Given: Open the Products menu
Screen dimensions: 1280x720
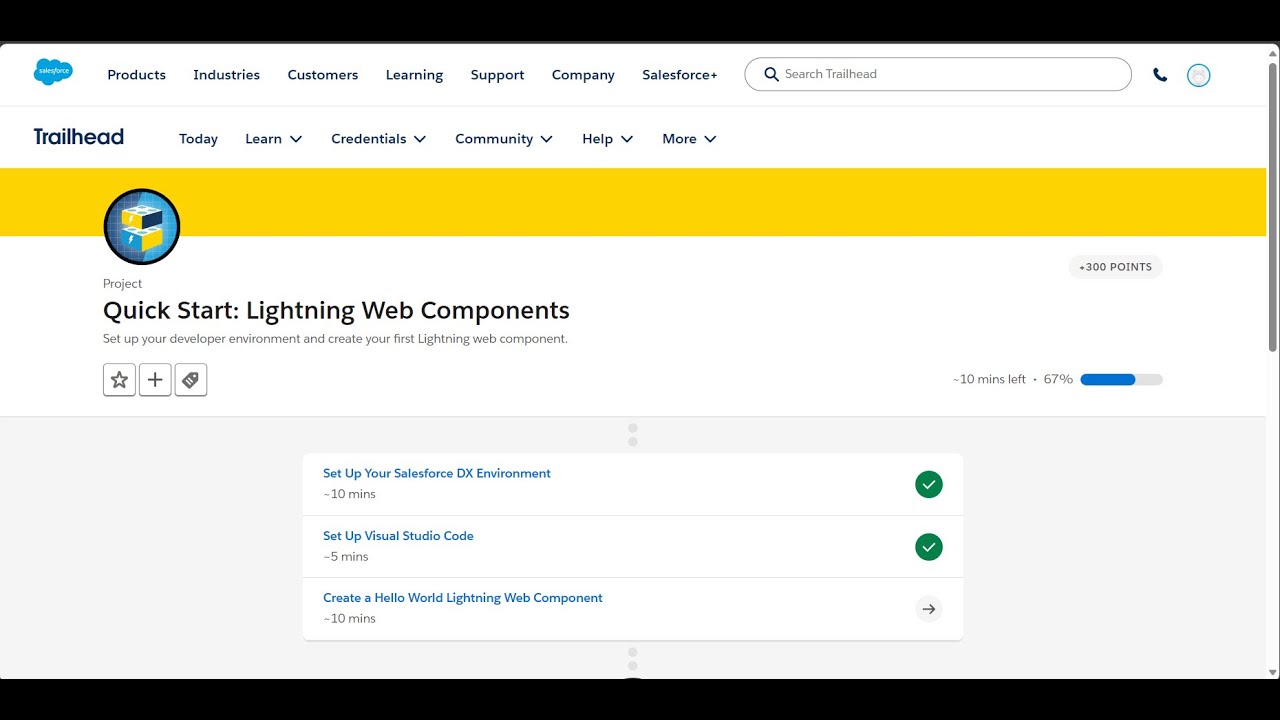Looking at the screenshot, I should point(137,75).
